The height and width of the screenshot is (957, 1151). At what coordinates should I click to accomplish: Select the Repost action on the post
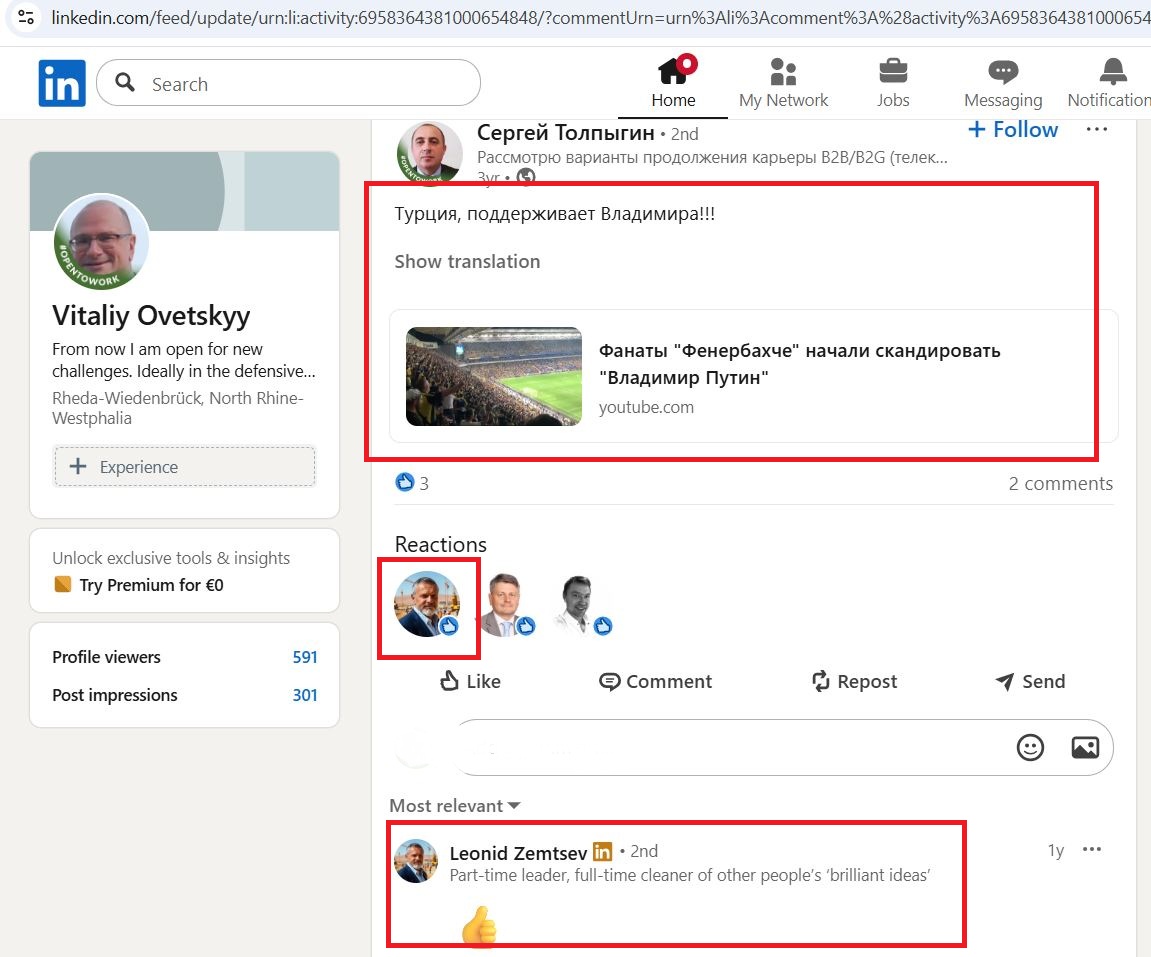(x=854, y=681)
